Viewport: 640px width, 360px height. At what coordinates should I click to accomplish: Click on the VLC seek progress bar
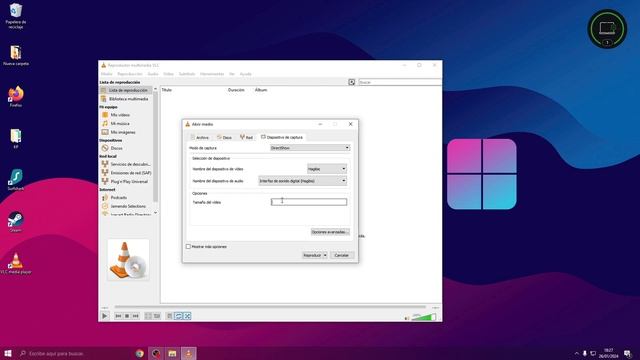[x=270, y=307]
